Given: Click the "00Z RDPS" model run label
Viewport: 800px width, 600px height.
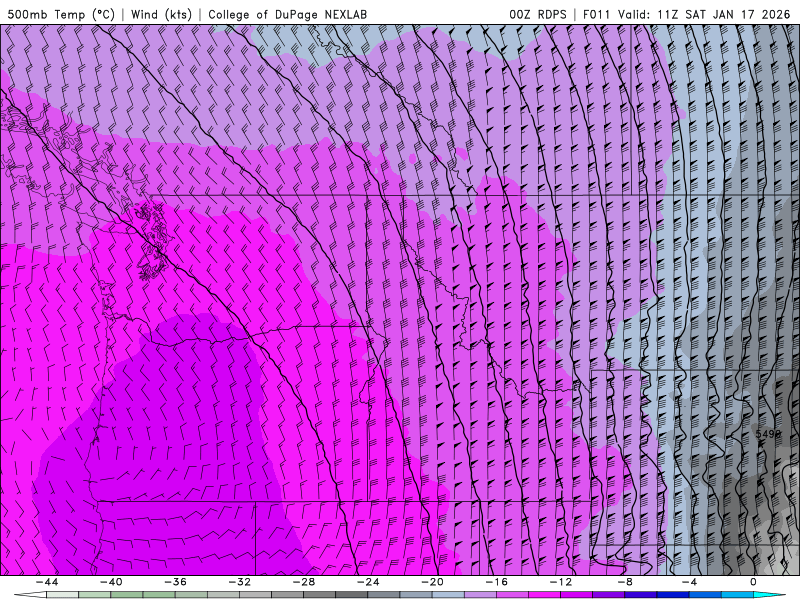Looking at the screenshot, I should coord(538,14).
